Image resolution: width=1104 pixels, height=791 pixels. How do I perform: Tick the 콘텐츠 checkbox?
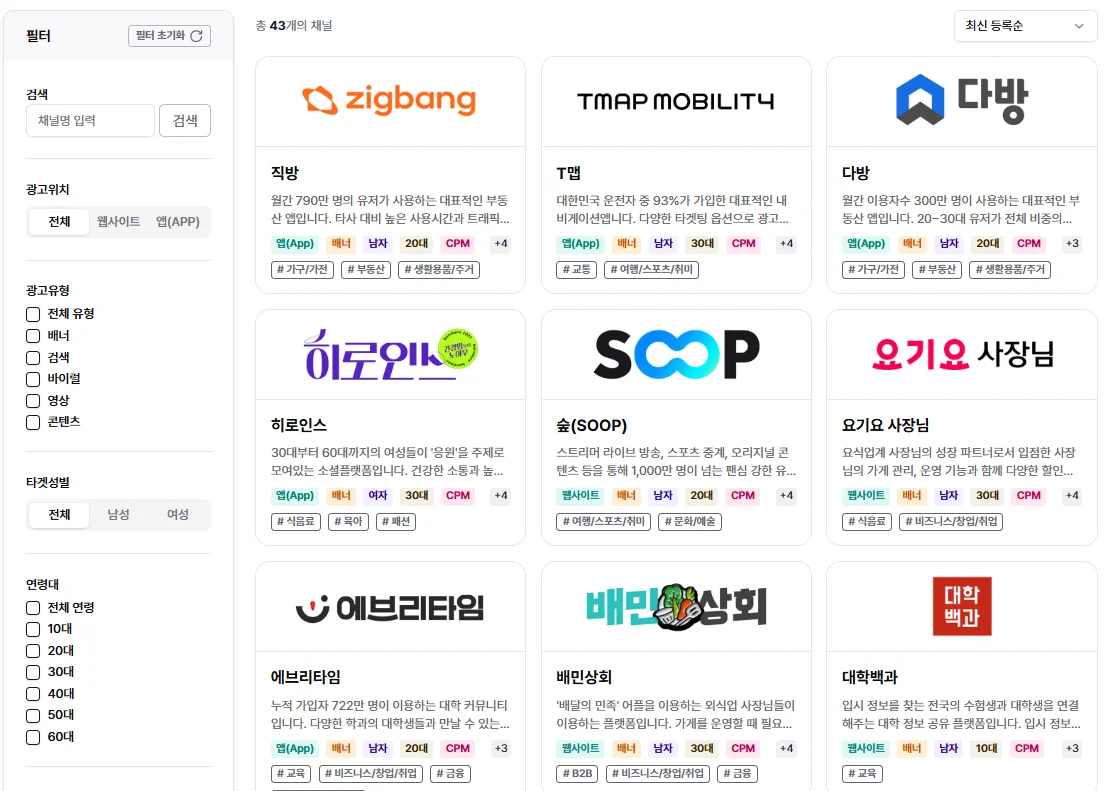coord(33,422)
